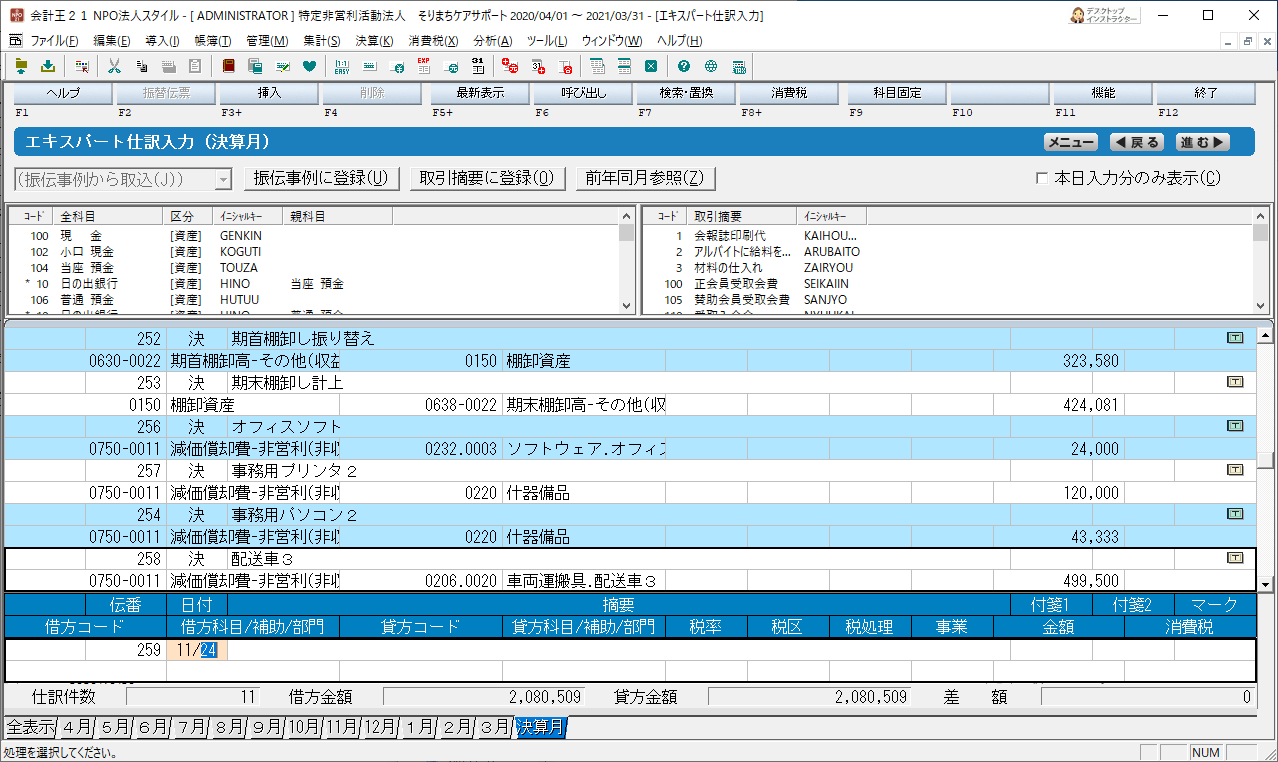Open help via the question mark icon
1278x762 pixels.
click(684, 67)
